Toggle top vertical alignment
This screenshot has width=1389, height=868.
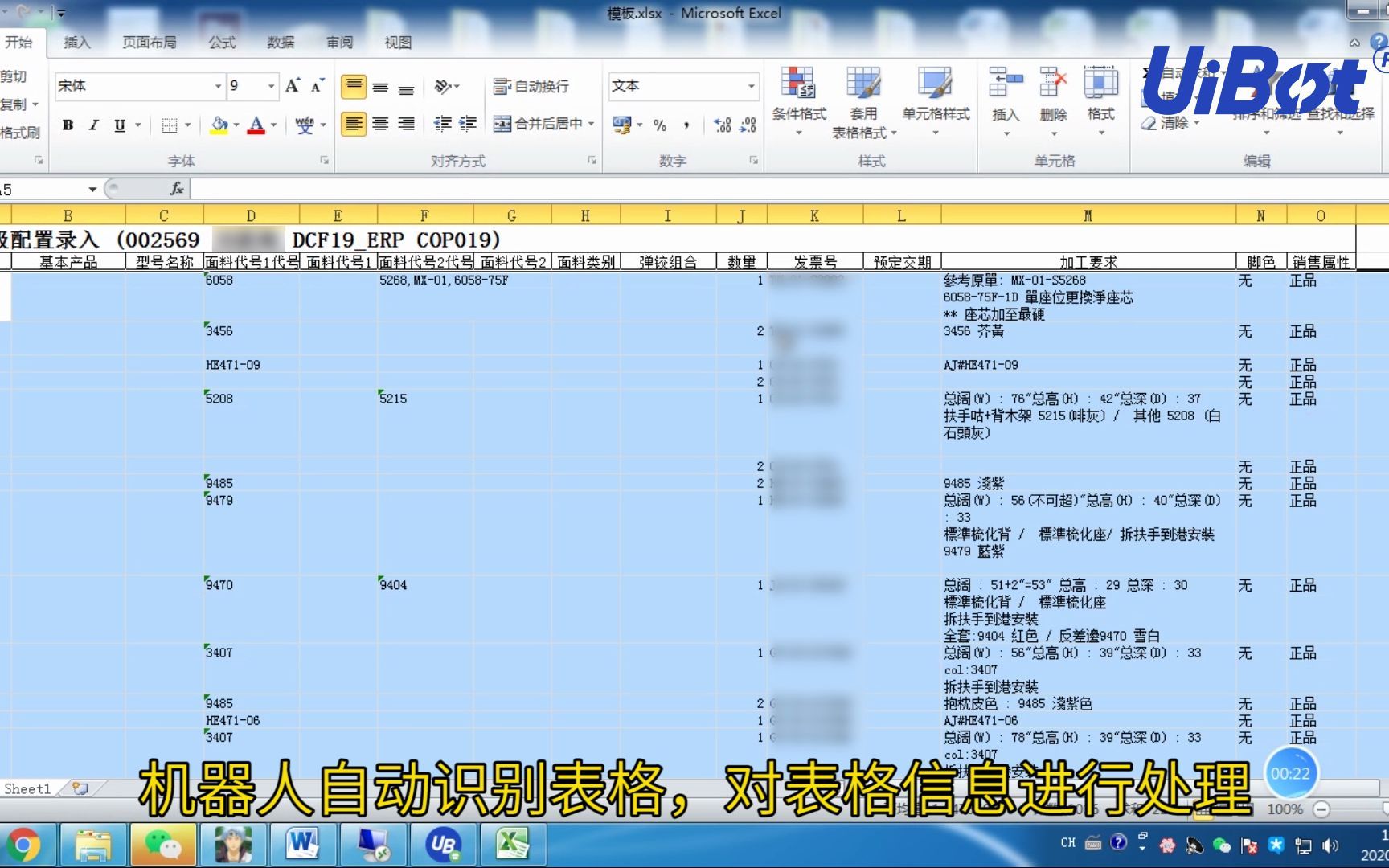click(x=352, y=86)
